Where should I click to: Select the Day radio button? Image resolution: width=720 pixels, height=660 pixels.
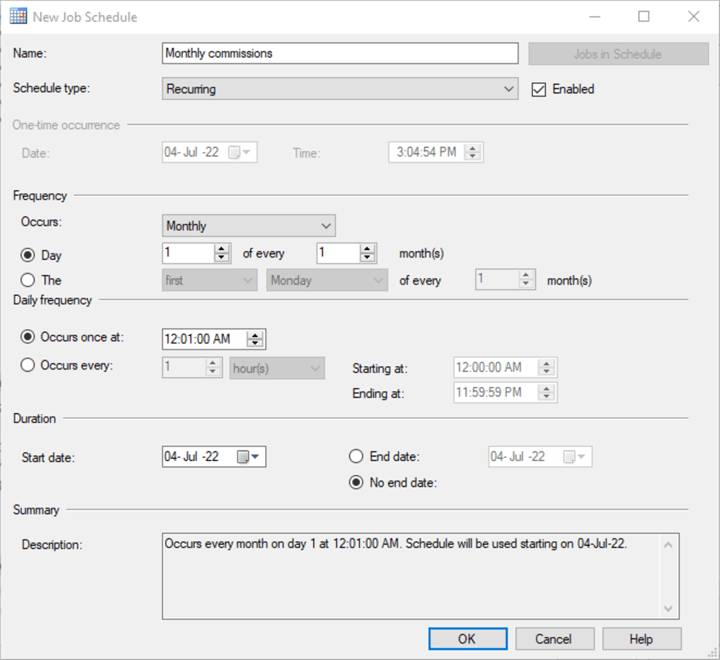tap(28, 255)
